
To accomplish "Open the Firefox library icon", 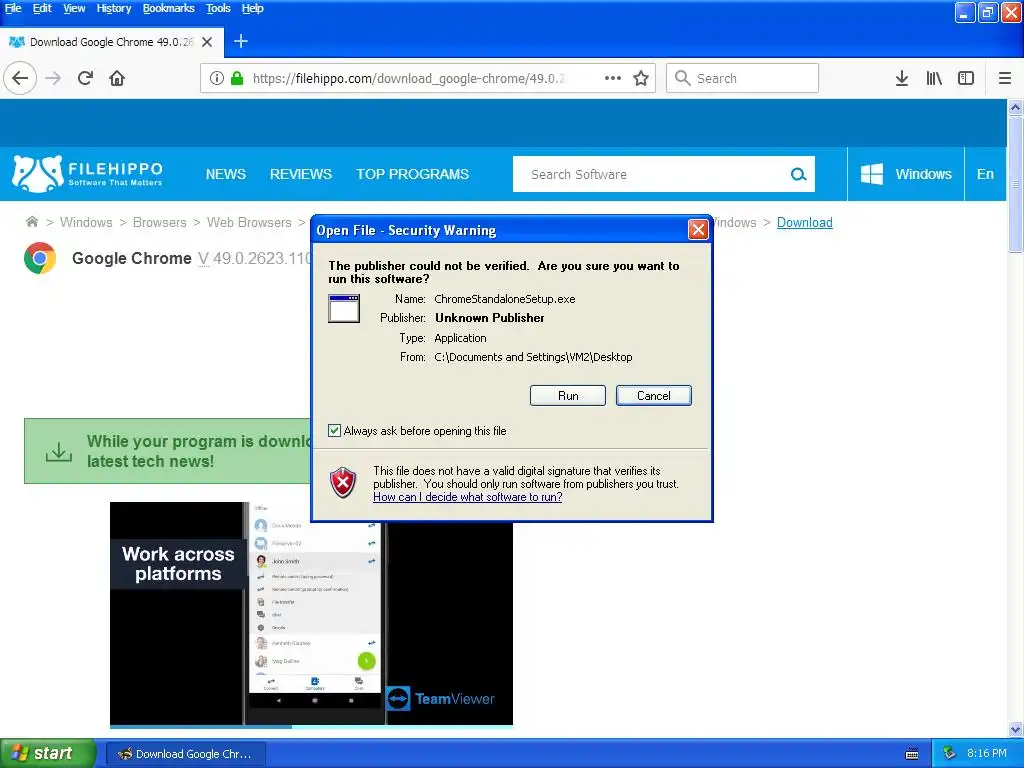I will tap(934, 78).
